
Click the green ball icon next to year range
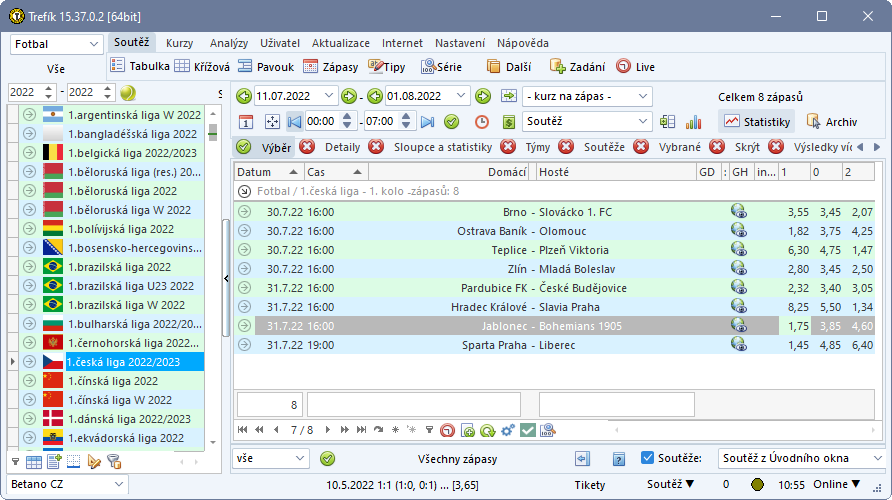coord(128,92)
